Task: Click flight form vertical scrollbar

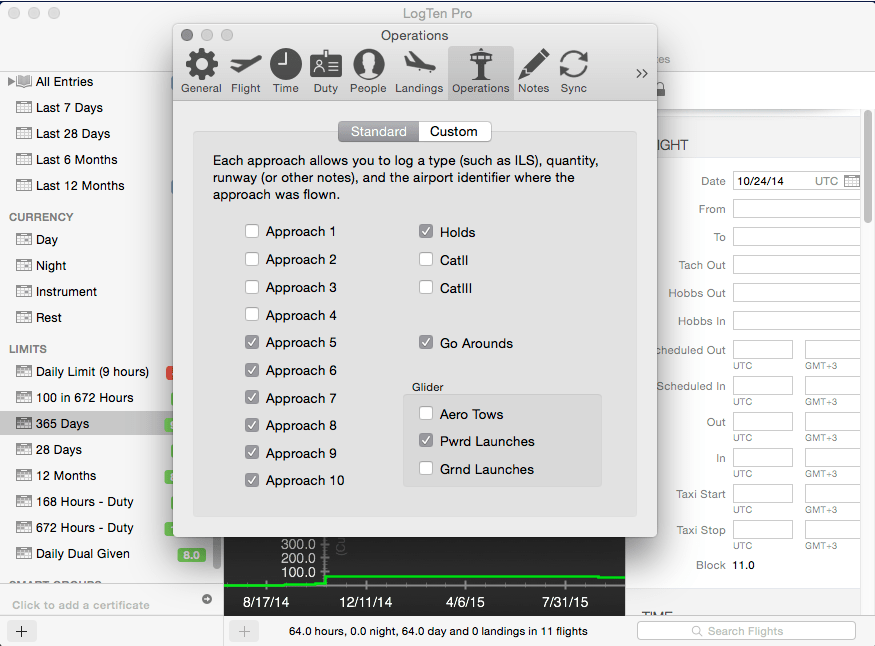Action: 868,166
